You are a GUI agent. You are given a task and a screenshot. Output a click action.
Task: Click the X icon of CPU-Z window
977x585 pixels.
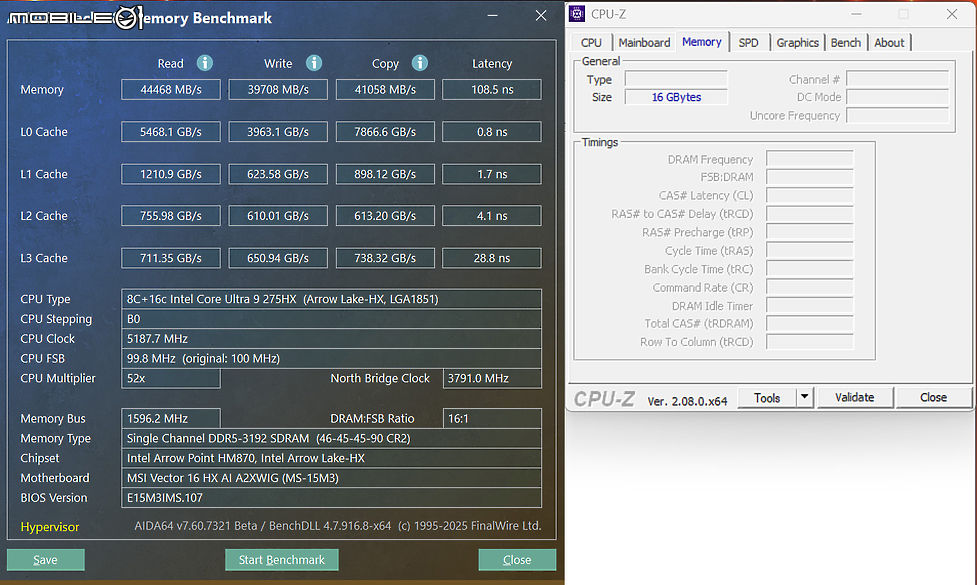point(951,14)
